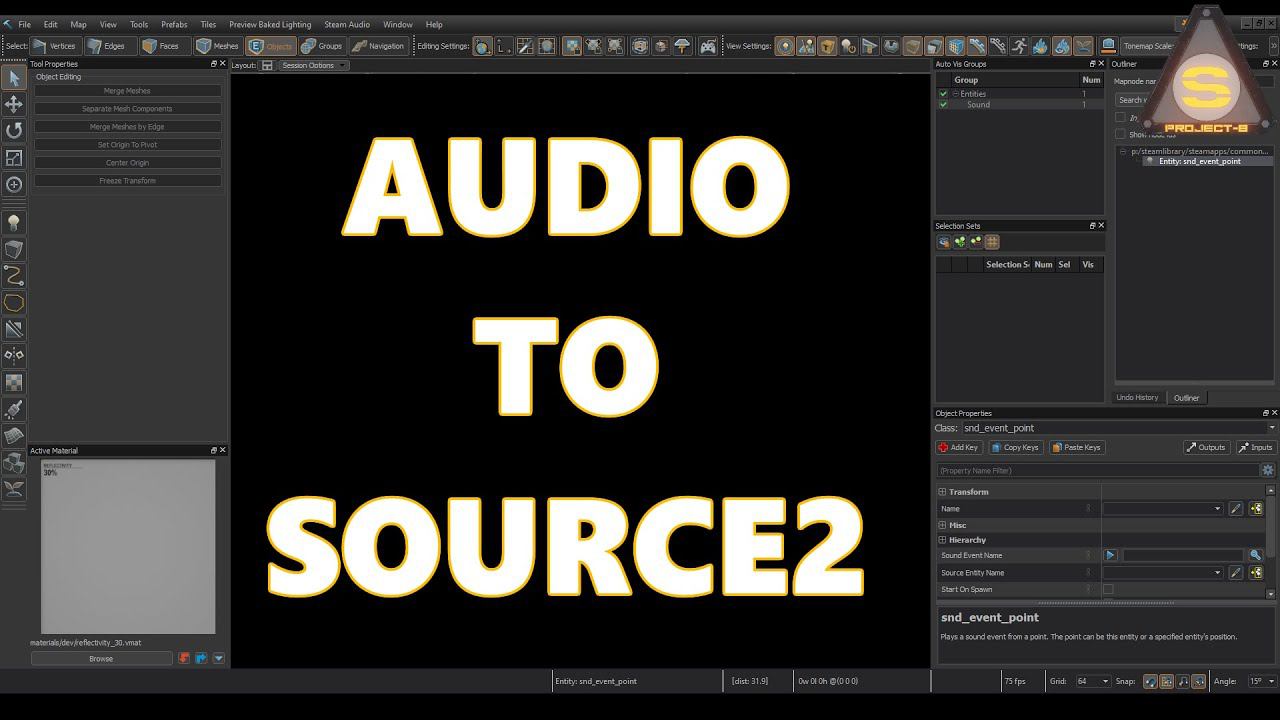
Task: Open the Grid size 64 dropdown
Action: pos(1092,681)
